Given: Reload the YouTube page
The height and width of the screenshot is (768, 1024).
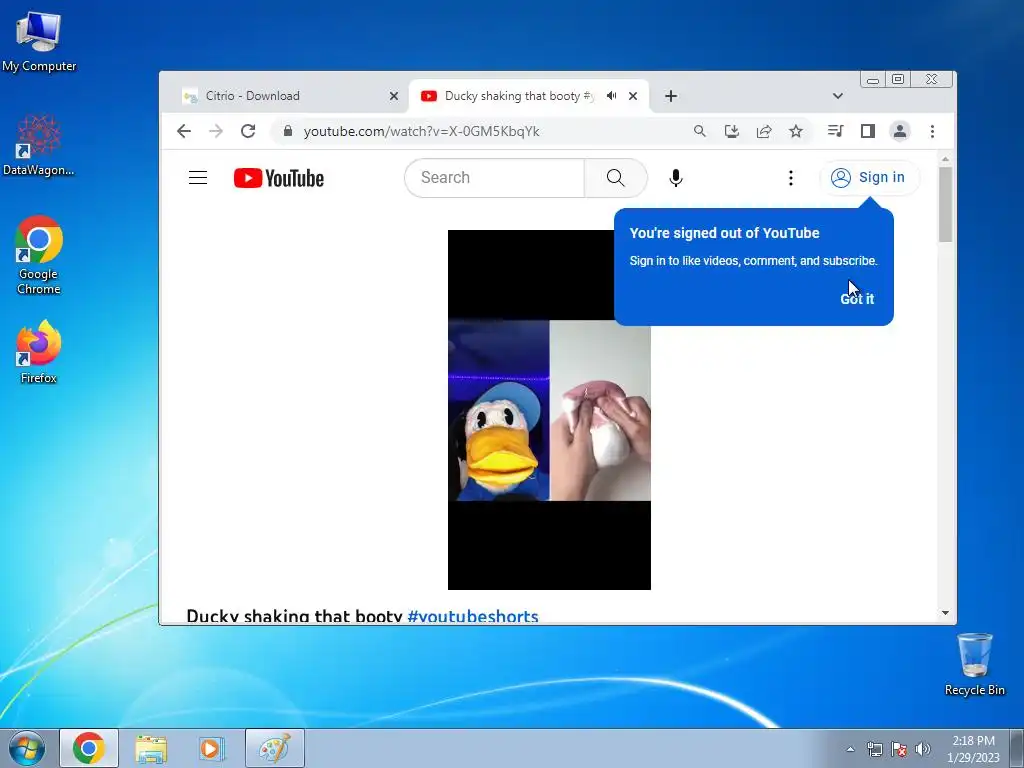Looking at the screenshot, I should click(248, 131).
